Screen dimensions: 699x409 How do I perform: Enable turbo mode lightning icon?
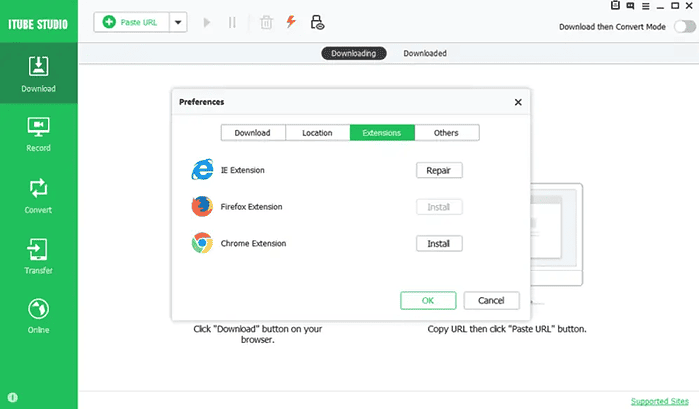[x=291, y=21]
